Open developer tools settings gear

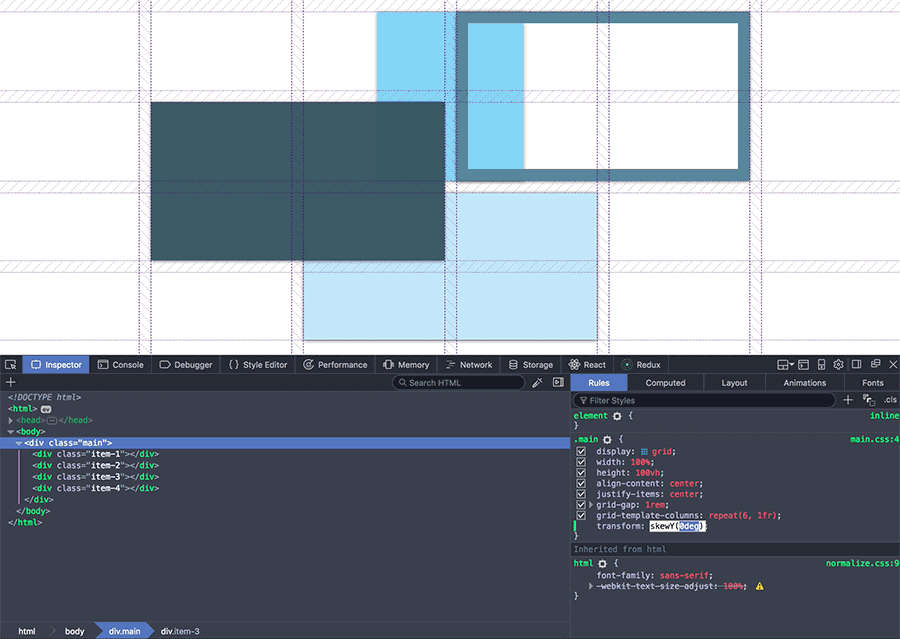click(839, 365)
